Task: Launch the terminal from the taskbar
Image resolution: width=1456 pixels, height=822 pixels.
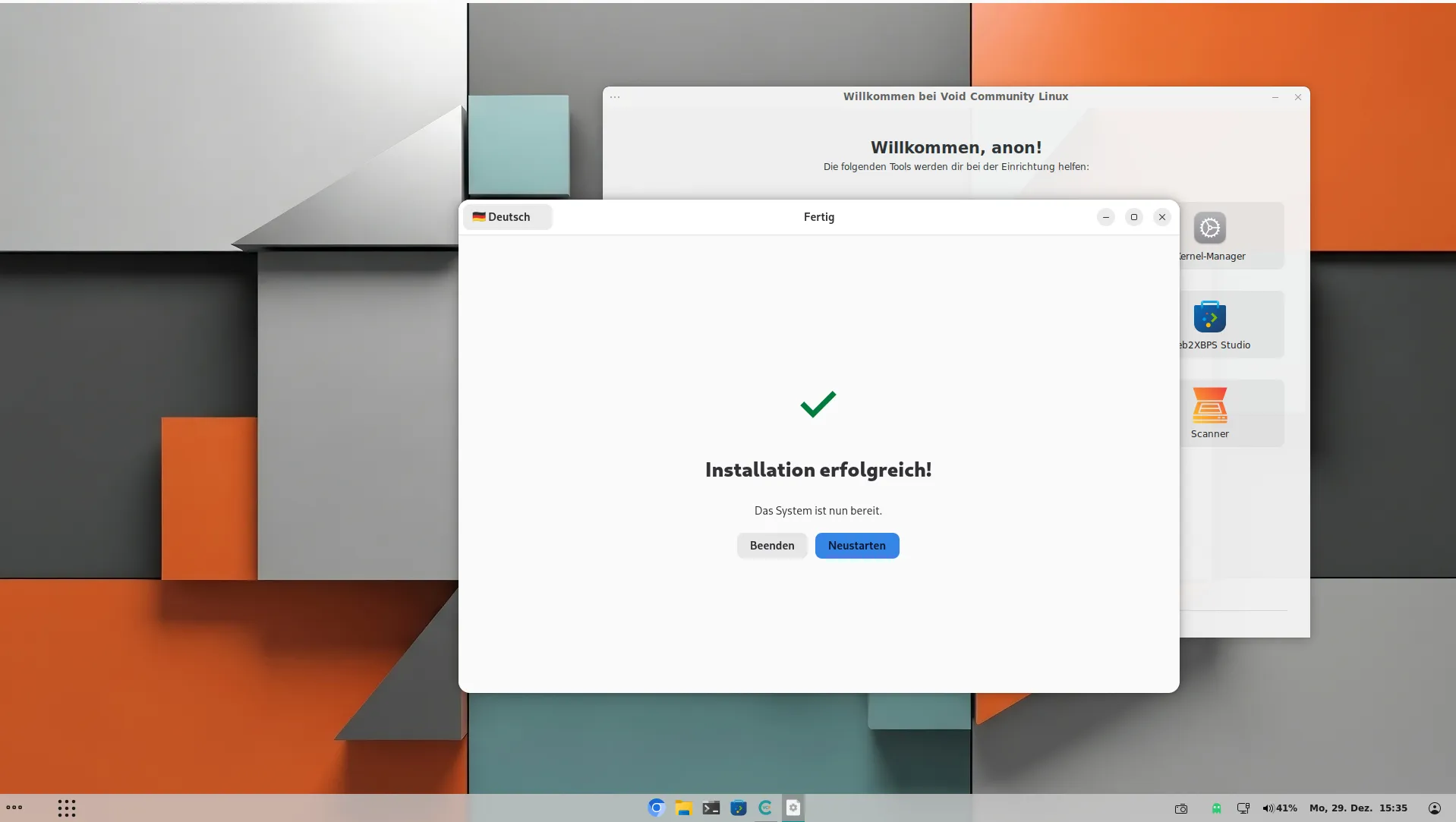Action: click(x=711, y=808)
